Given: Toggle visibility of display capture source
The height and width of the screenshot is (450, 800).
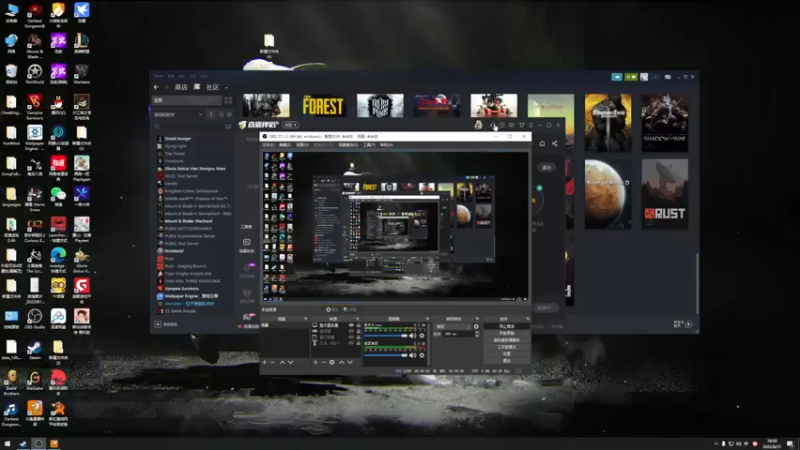Looking at the screenshot, I should coord(351,325).
